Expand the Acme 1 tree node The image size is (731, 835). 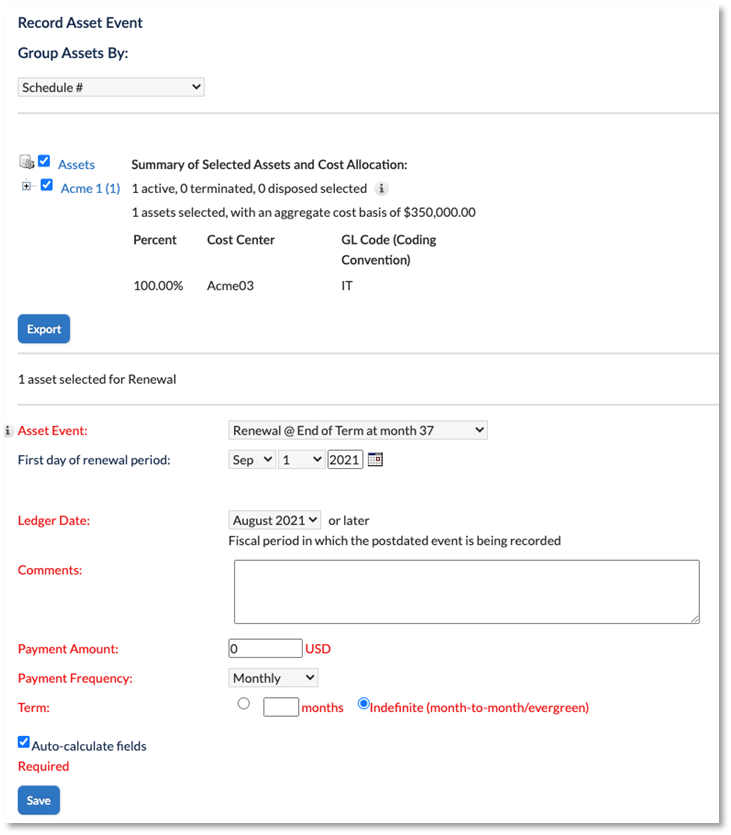26,186
